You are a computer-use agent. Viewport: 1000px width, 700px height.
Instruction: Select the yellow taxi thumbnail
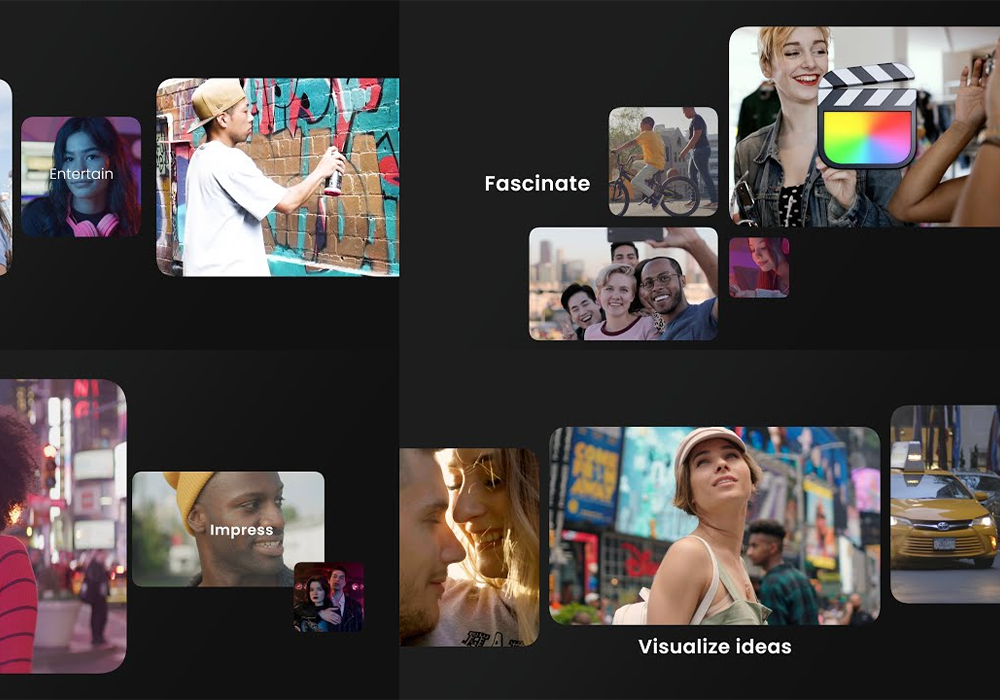(x=945, y=503)
